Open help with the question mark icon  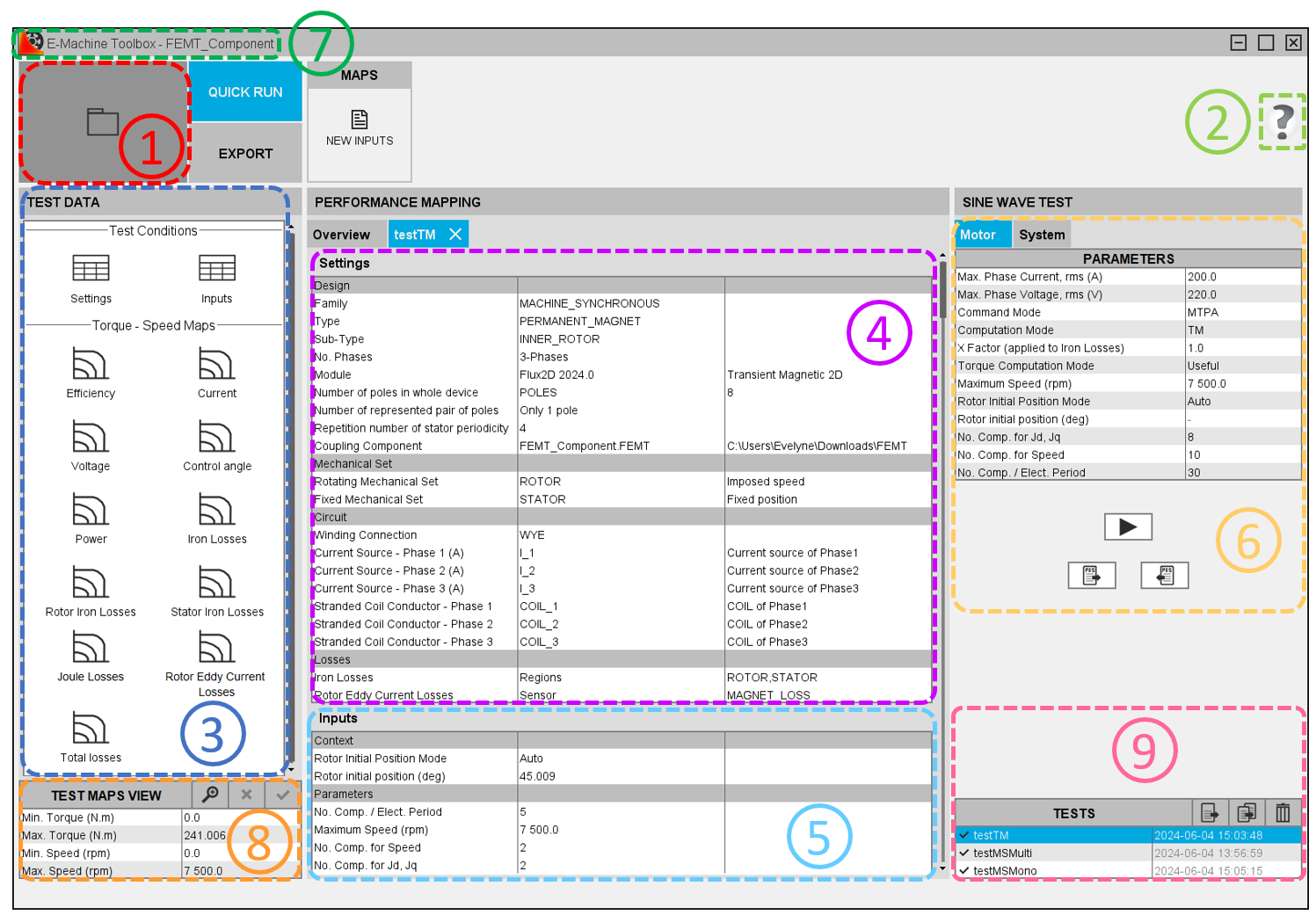pyautogui.click(x=1283, y=121)
